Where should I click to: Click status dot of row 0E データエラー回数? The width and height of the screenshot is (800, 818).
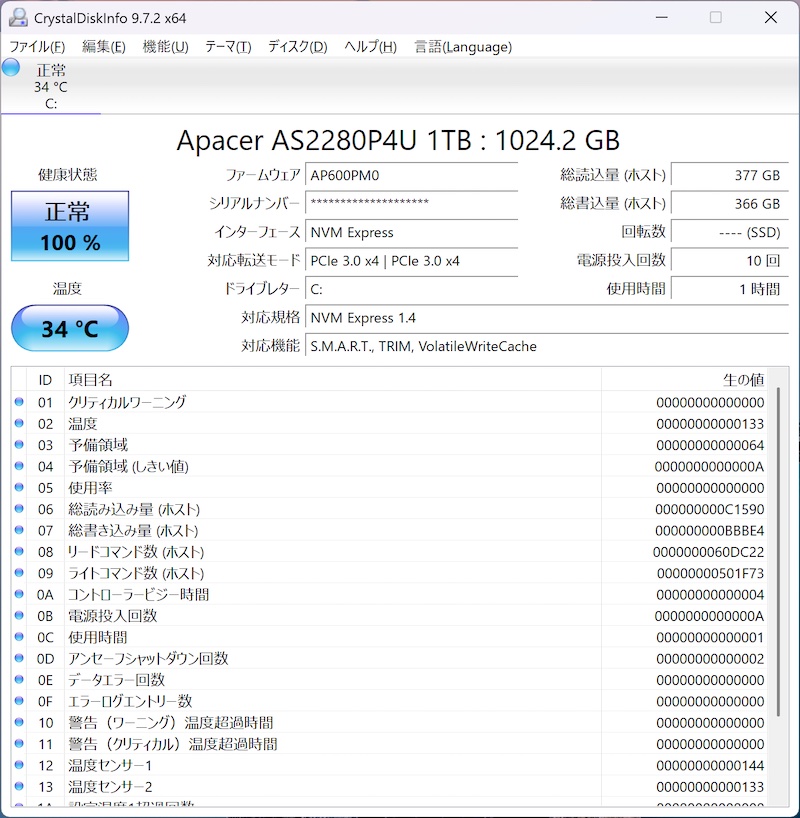19,680
